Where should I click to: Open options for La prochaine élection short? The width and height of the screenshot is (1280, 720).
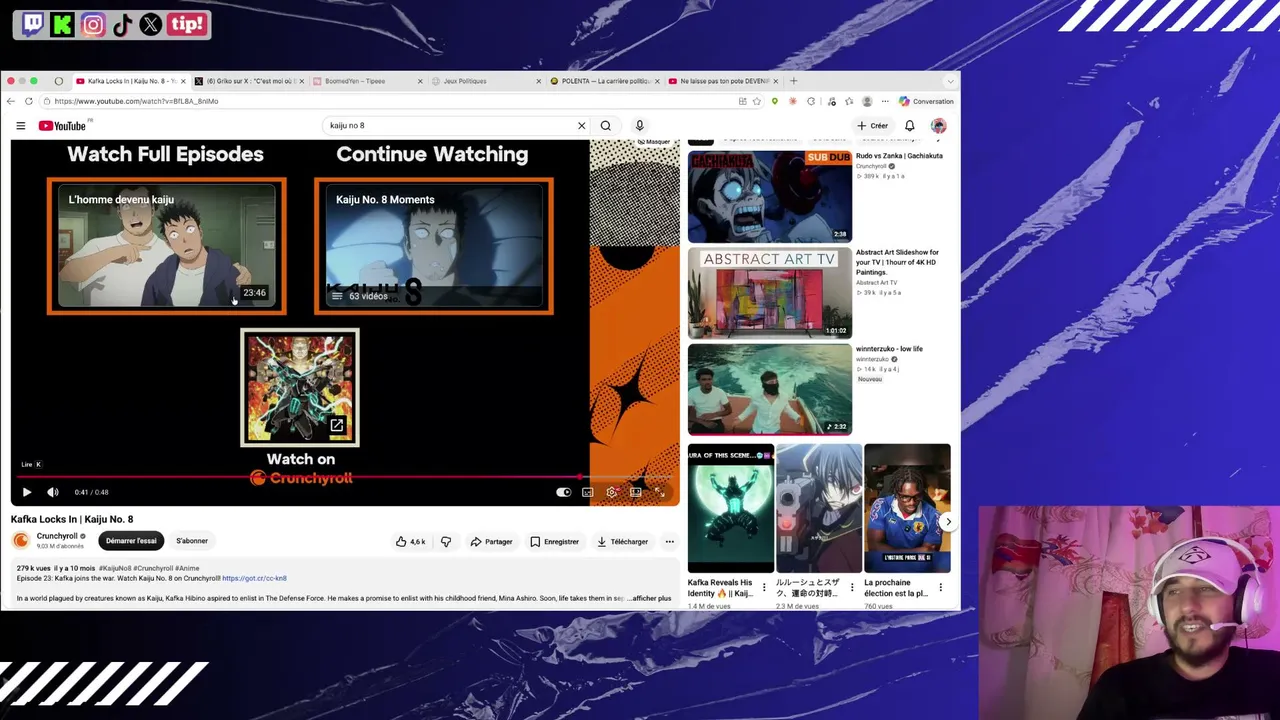point(940,588)
